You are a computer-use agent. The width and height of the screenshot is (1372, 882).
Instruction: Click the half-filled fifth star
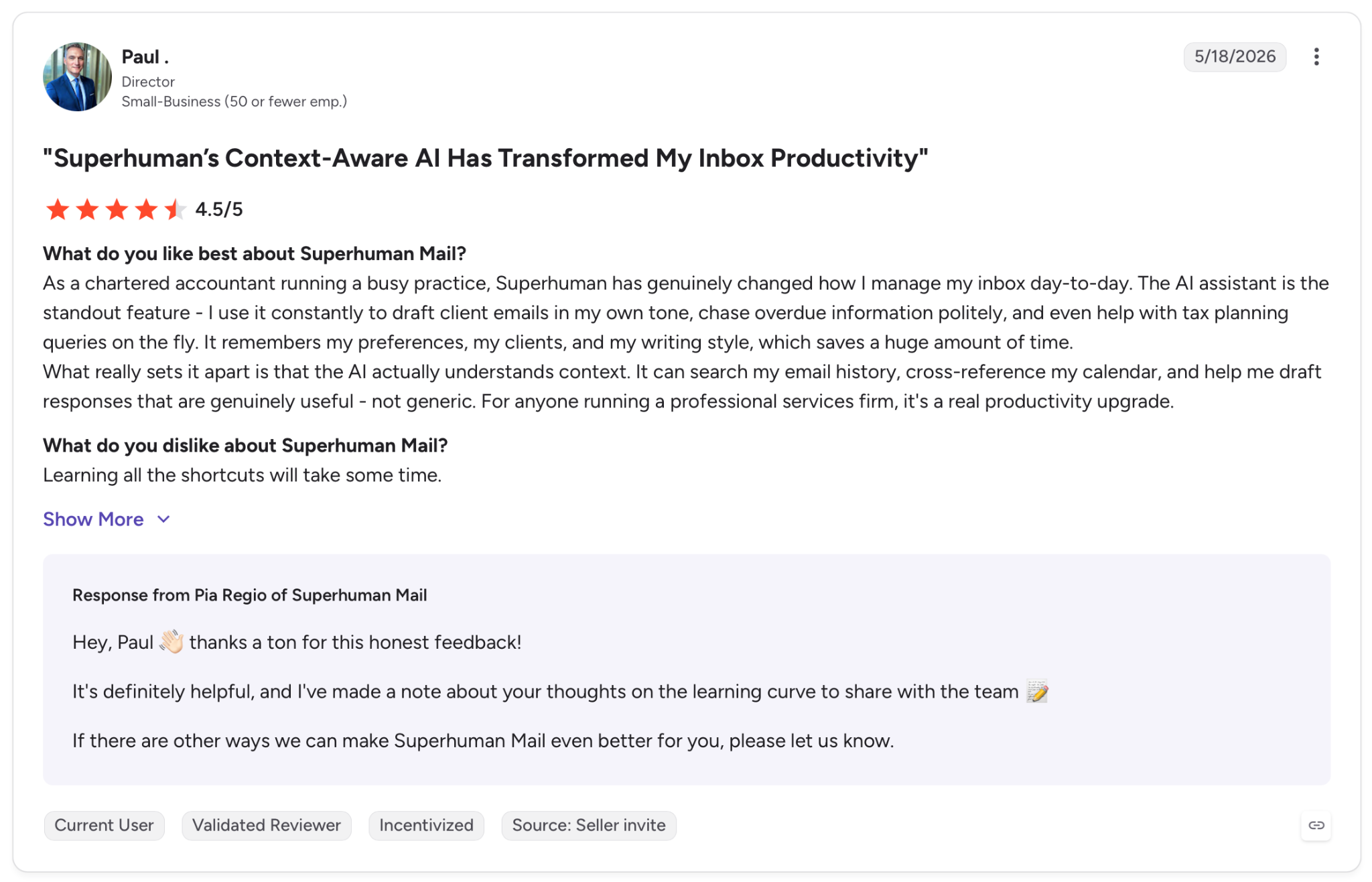pos(175,210)
